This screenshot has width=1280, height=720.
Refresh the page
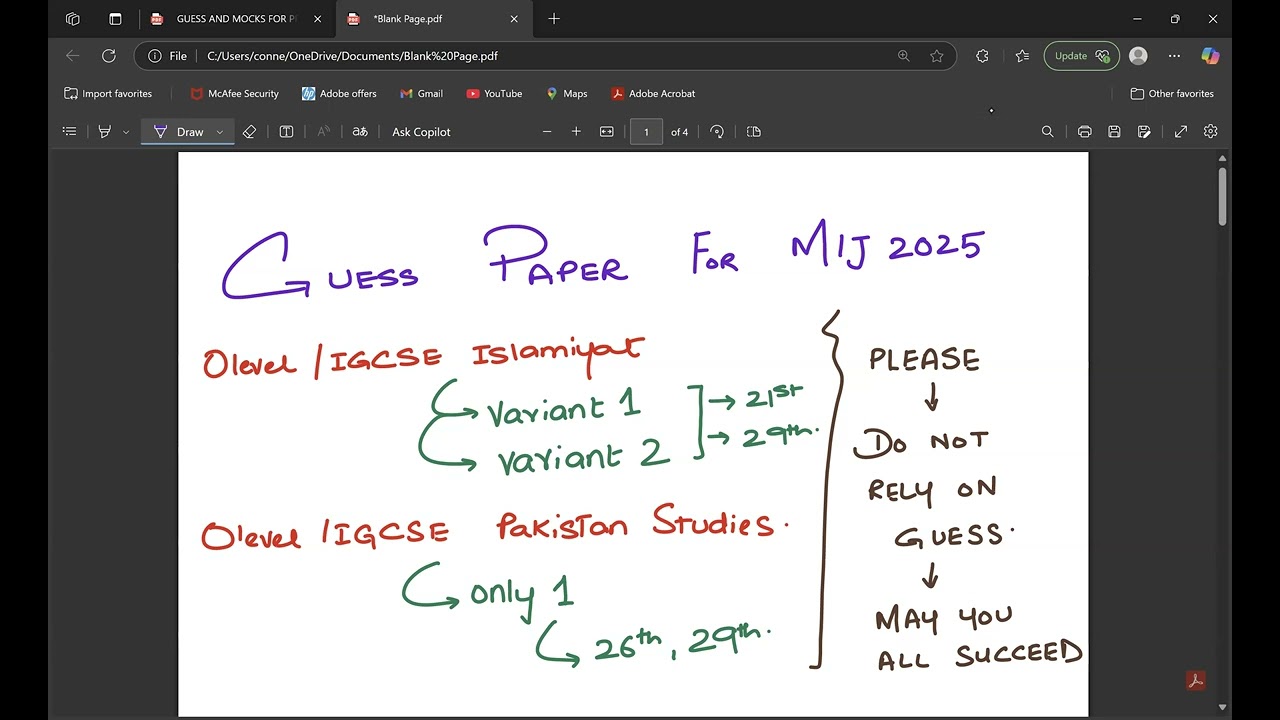(x=109, y=56)
